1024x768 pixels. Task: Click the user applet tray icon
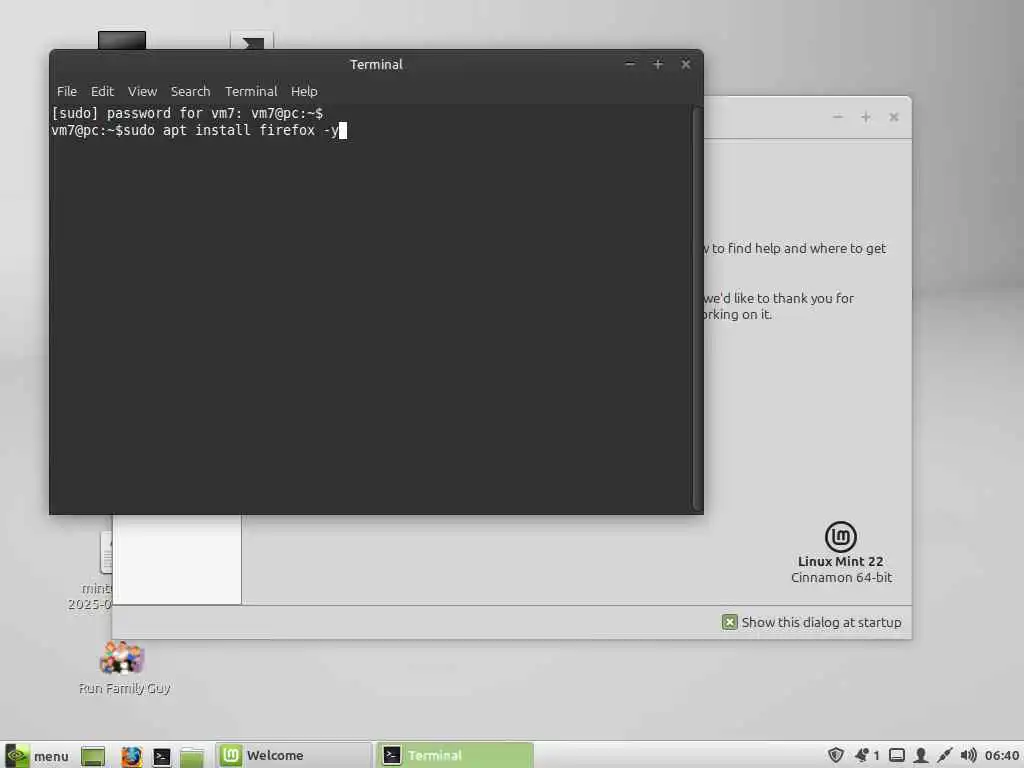[x=921, y=756]
